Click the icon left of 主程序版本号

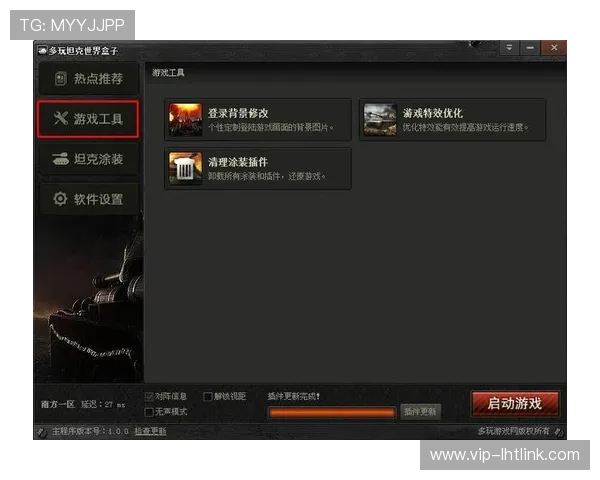coord(41,432)
